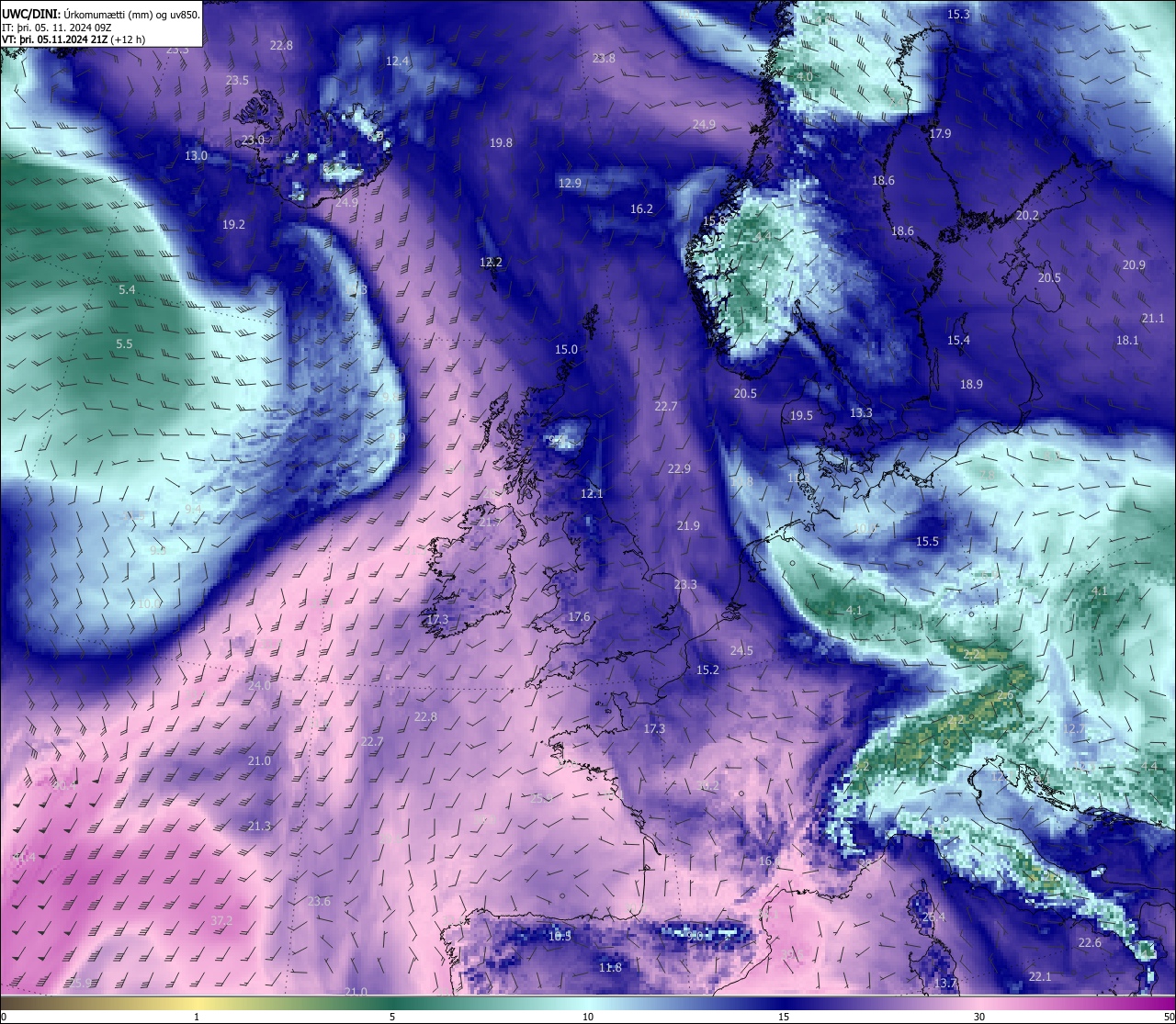This screenshot has height=1024, width=1176.
Task: Click the color scale label 50
Action: coord(1169,1017)
